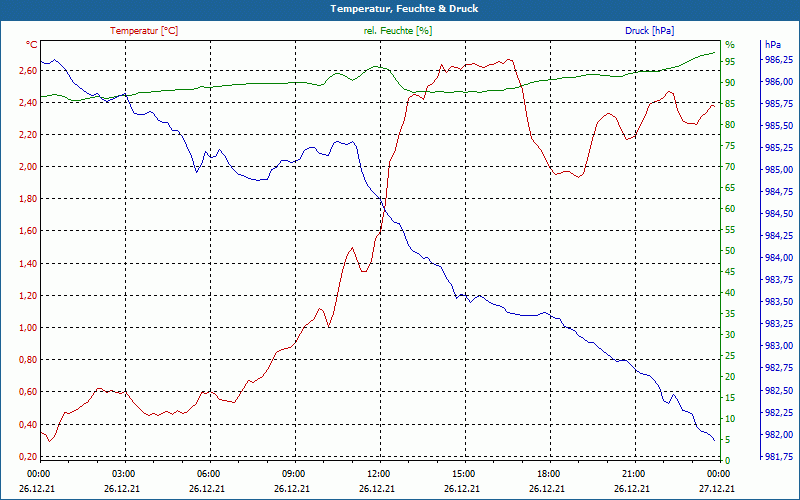
Task: Click the '18:00' time axis label
Action: [548, 474]
